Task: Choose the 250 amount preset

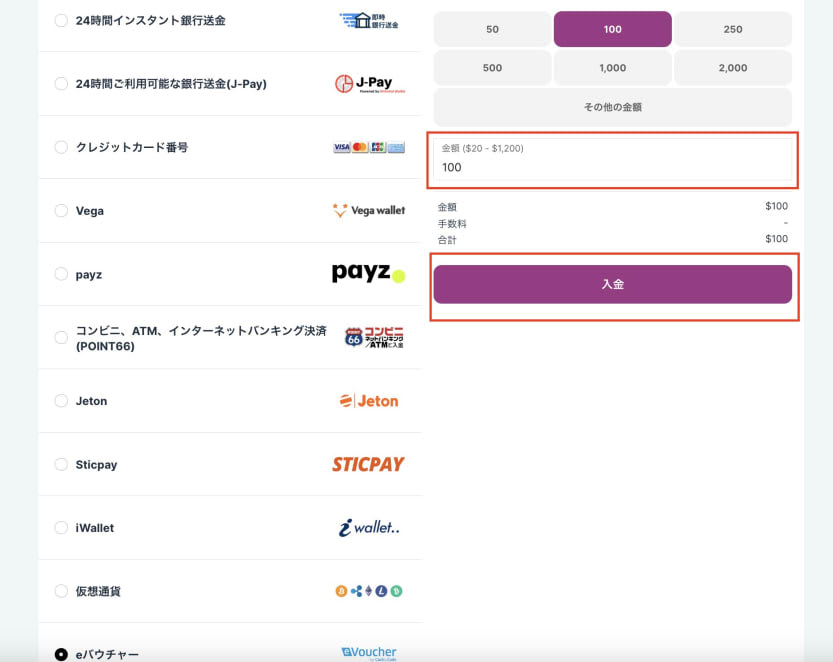Action: [x=733, y=29]
